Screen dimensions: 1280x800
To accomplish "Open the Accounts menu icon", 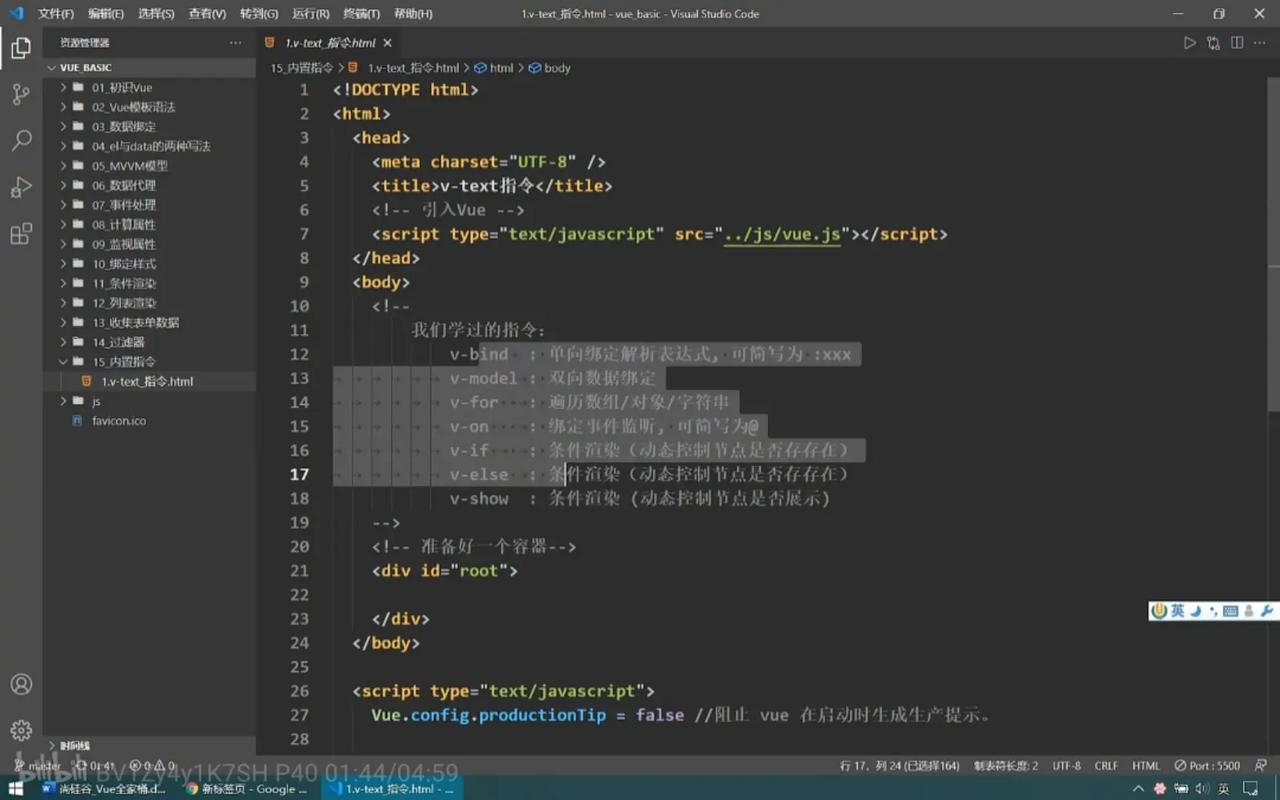I will tap(21, 685).
